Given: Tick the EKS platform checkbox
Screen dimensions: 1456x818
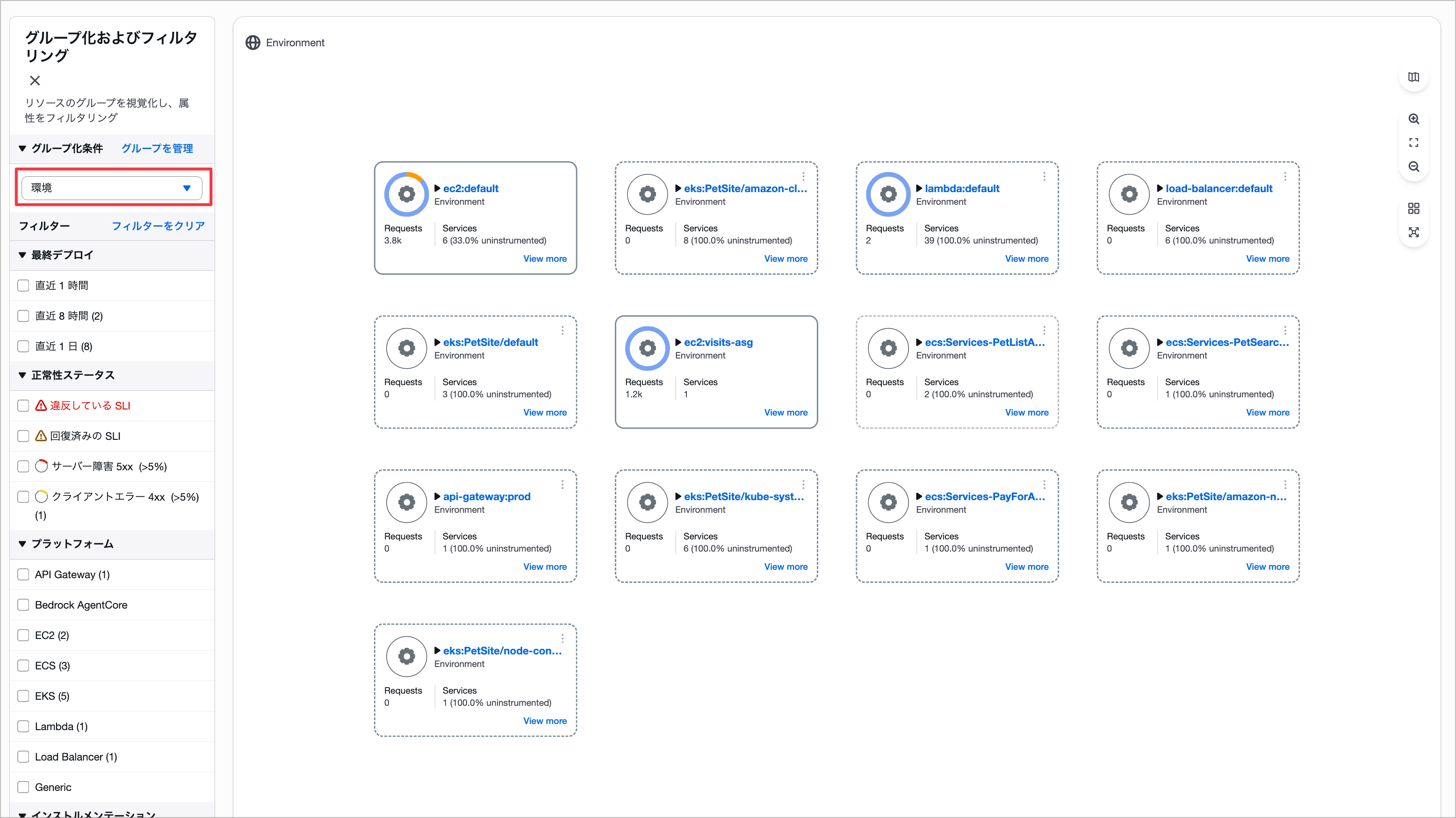Looking at the screenshot, I should 23,696.
